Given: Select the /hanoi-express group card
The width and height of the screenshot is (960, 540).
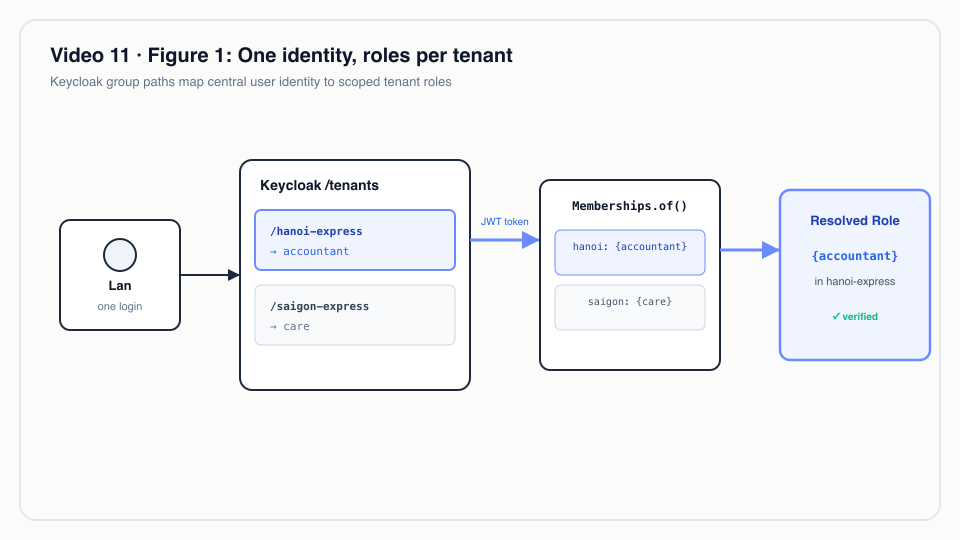Looking at the screenshot, I should coord(355,240).
